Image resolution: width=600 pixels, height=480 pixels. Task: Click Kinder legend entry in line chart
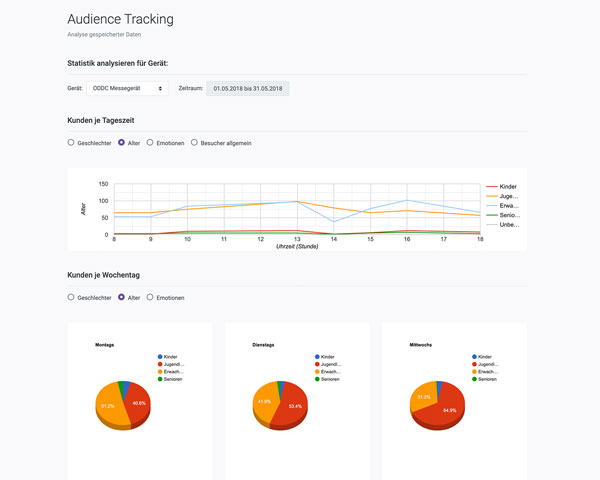pyautogui.click(x=507, y=187)
